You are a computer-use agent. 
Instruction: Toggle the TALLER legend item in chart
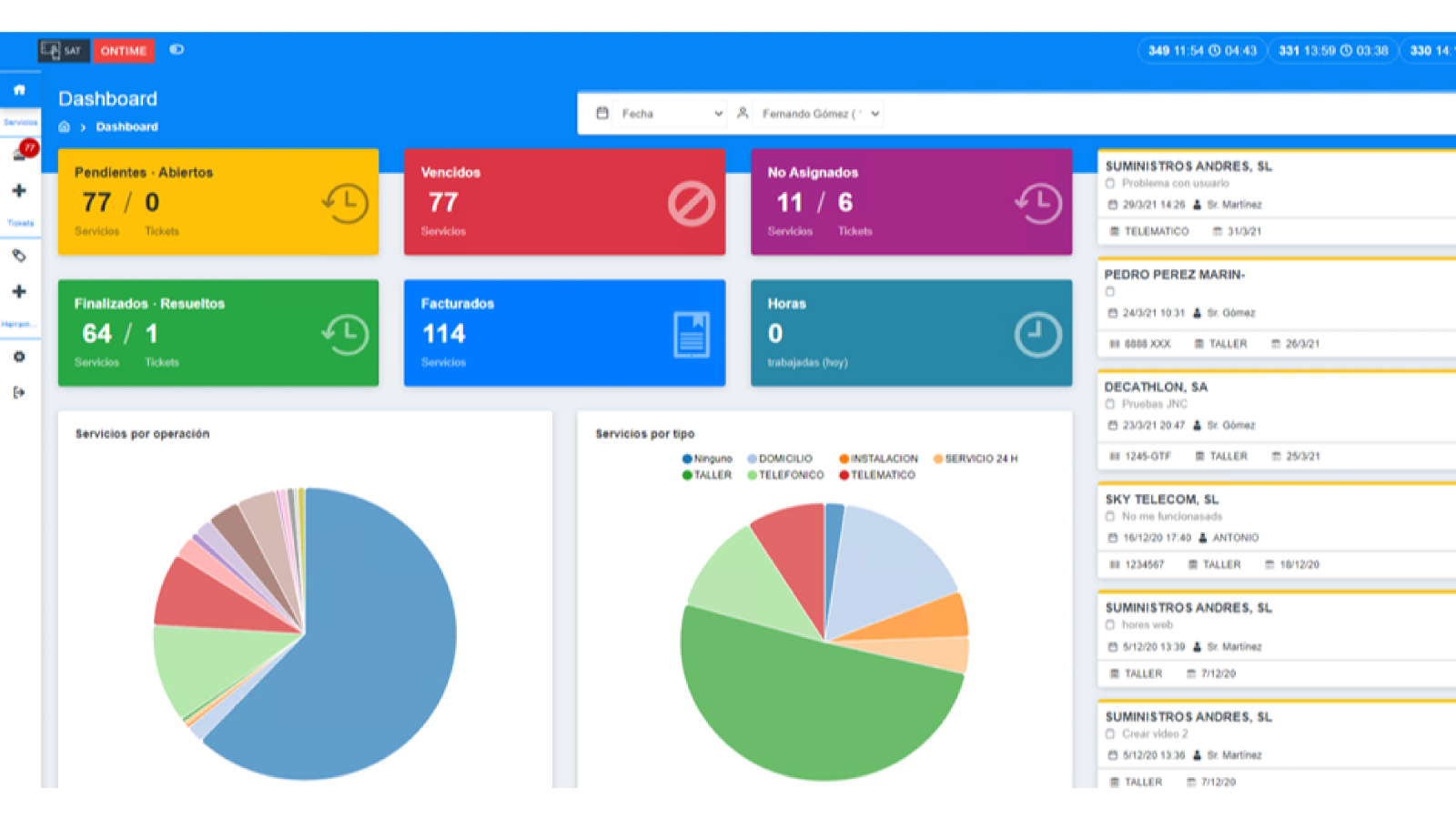707,475
